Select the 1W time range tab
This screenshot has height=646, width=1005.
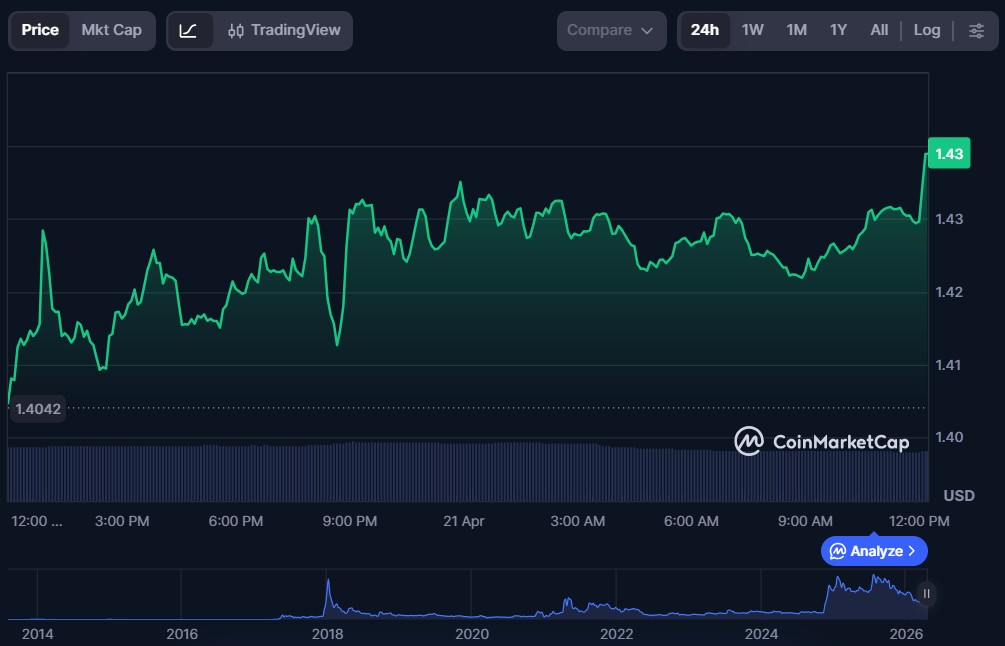click(752, 31)
